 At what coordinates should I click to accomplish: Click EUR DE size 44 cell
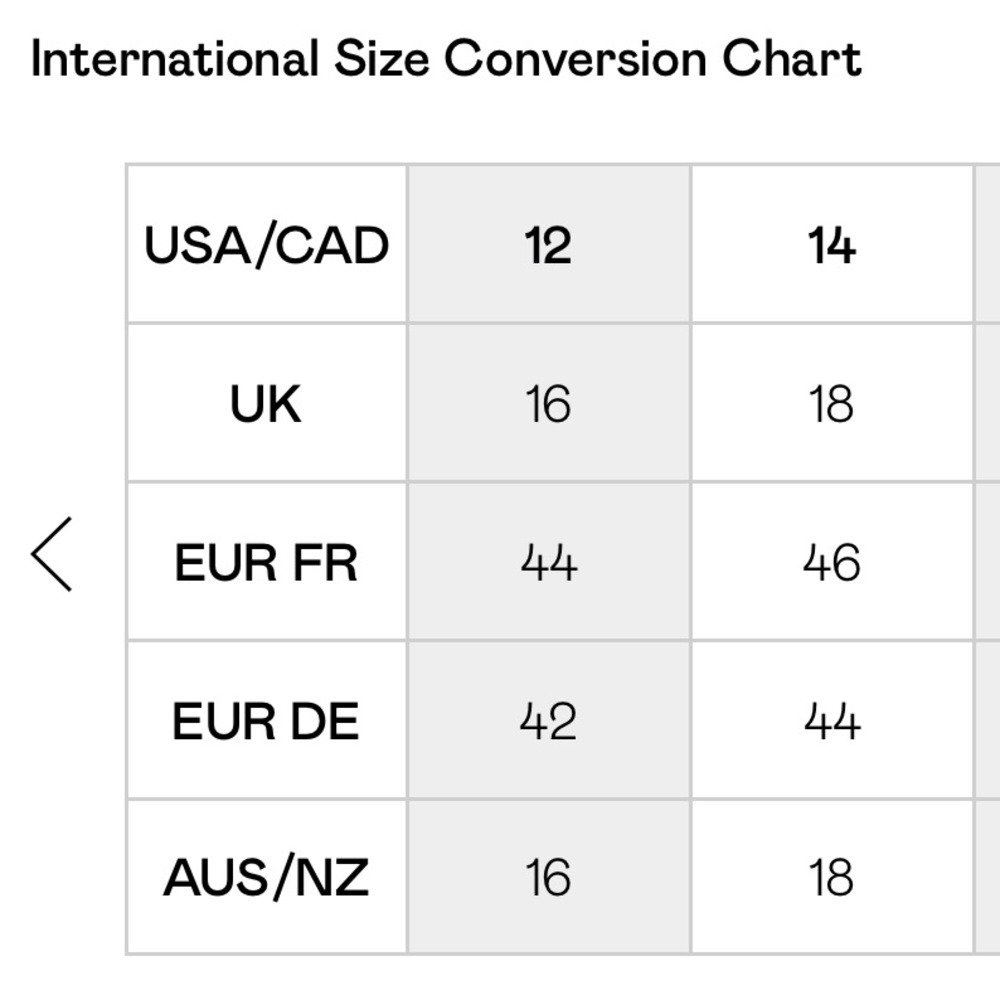point(832,719)
